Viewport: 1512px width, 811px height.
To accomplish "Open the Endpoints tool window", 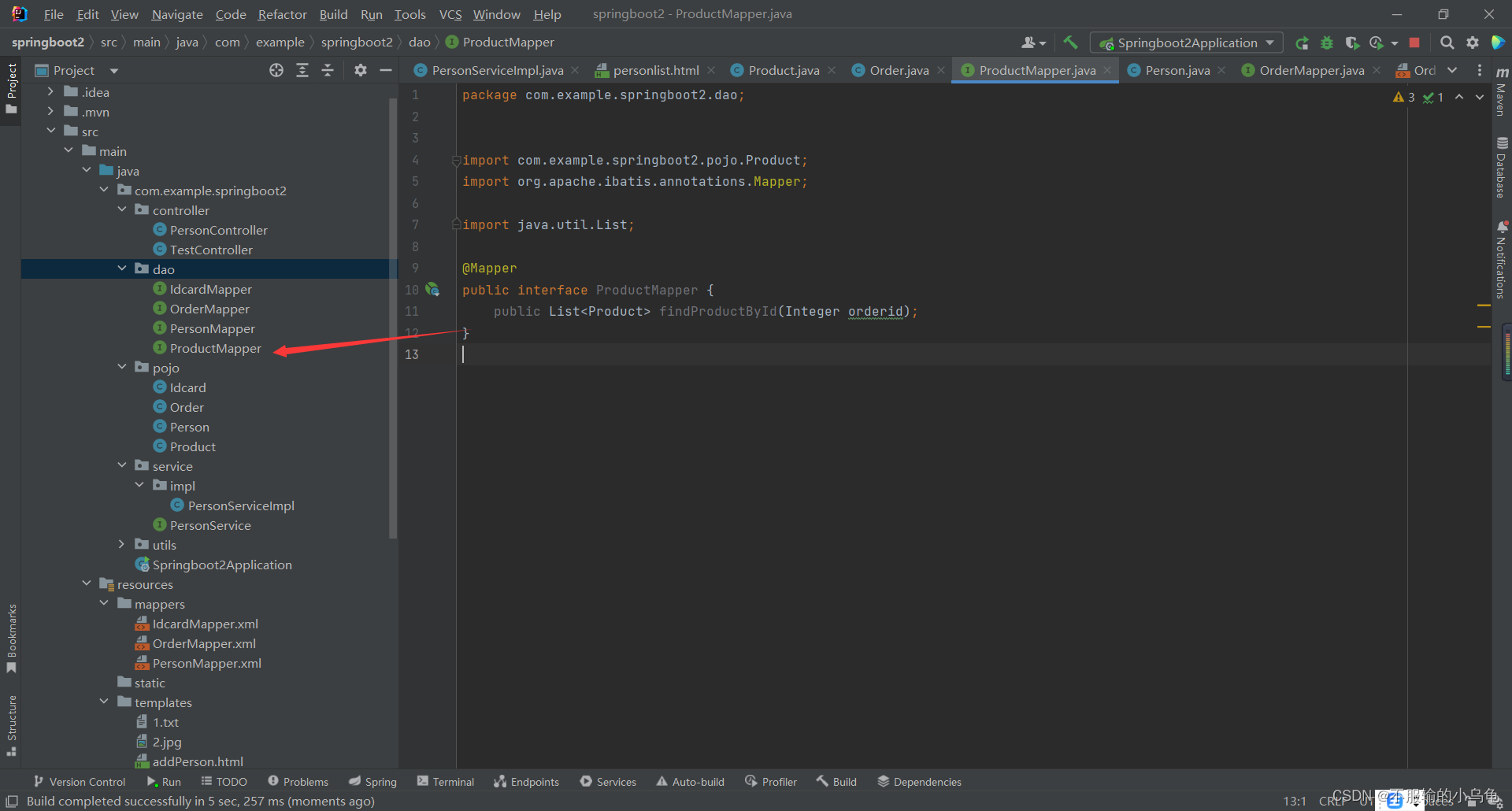I will (x=526, y=782).
